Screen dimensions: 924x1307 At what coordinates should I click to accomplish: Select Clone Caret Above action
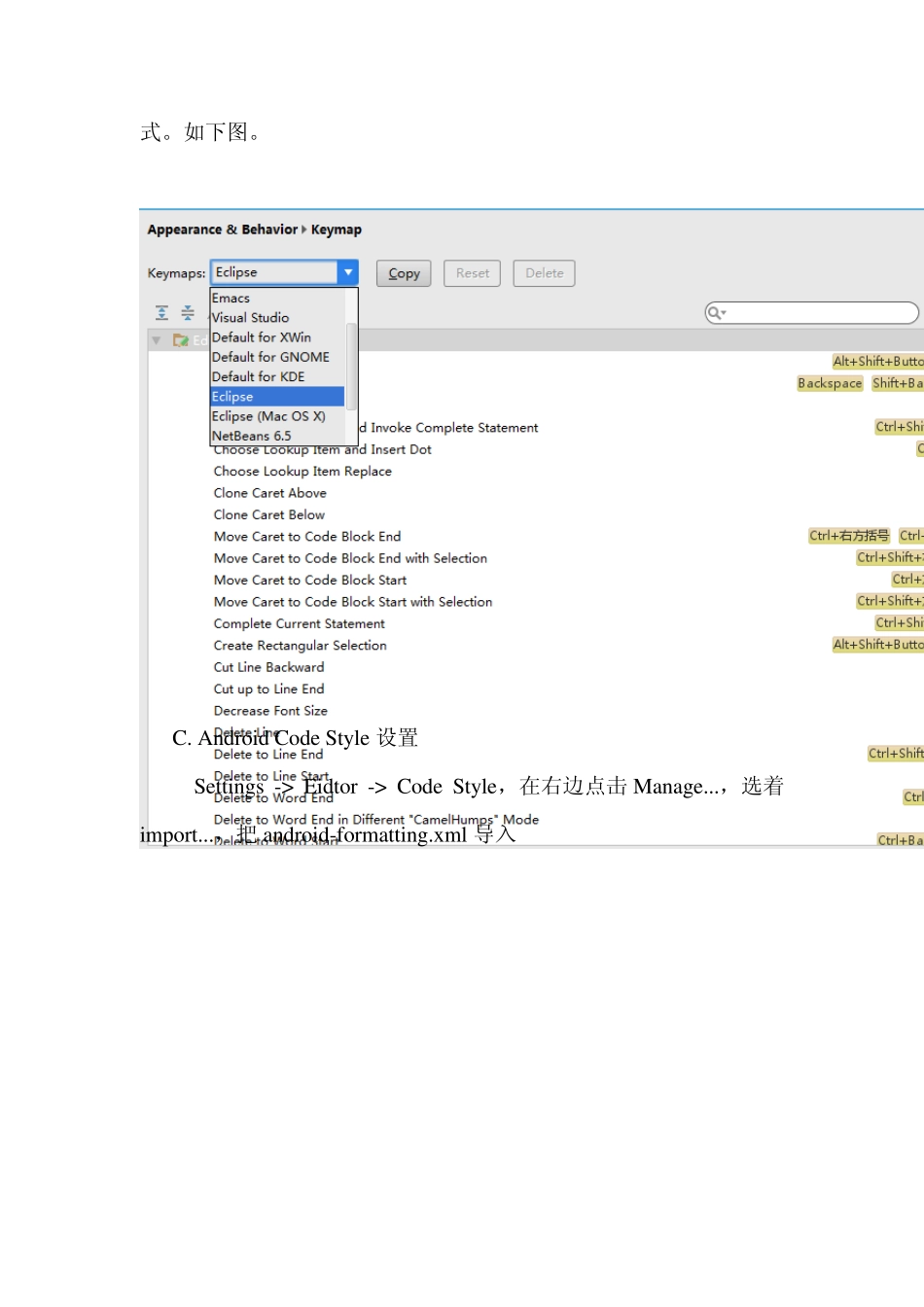pyautogui.click(x=270, y=493)
